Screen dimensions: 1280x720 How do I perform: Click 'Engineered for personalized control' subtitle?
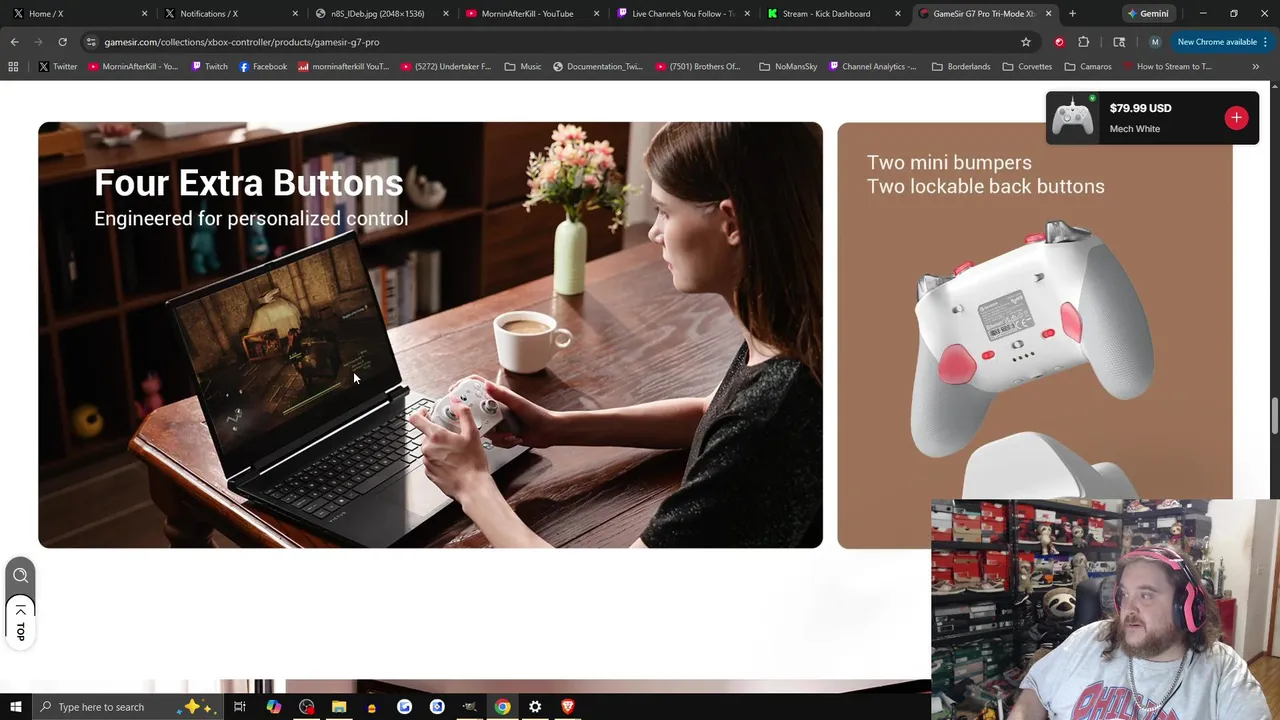click(251, 218)
